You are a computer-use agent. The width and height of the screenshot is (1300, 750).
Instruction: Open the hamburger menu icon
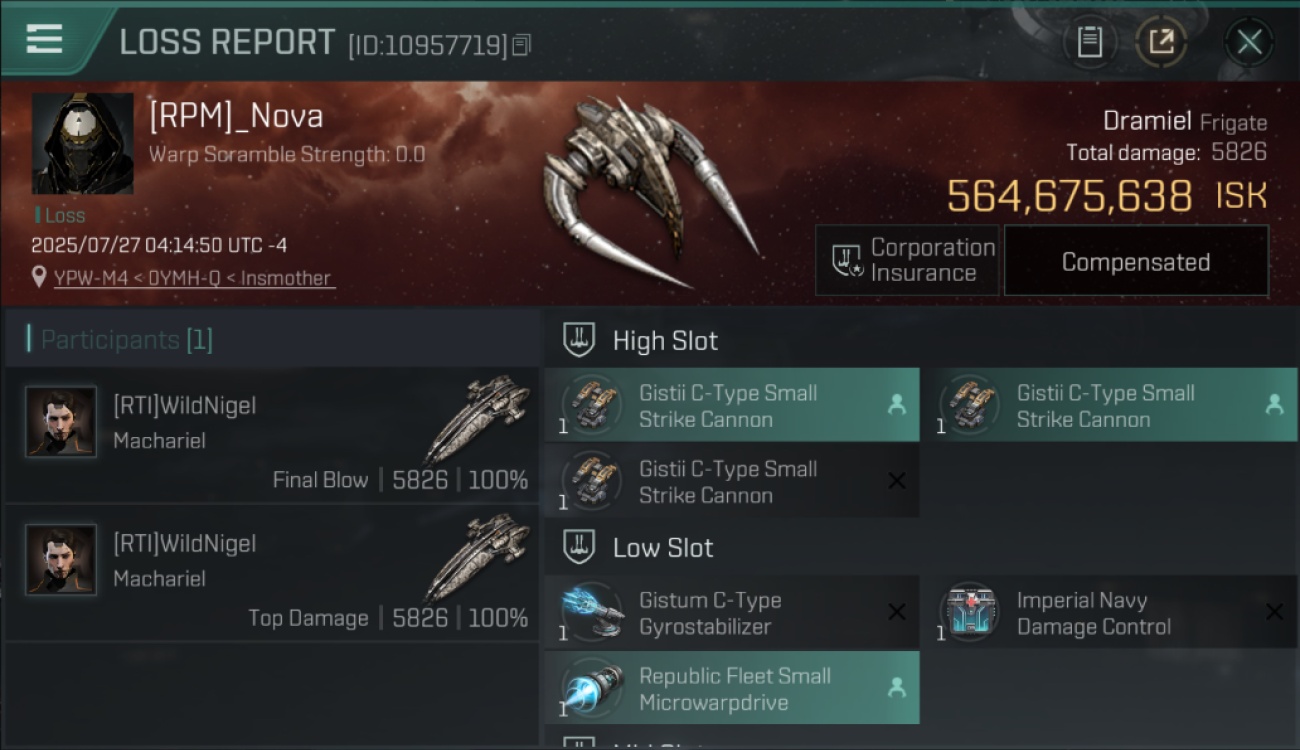point(44,40)
